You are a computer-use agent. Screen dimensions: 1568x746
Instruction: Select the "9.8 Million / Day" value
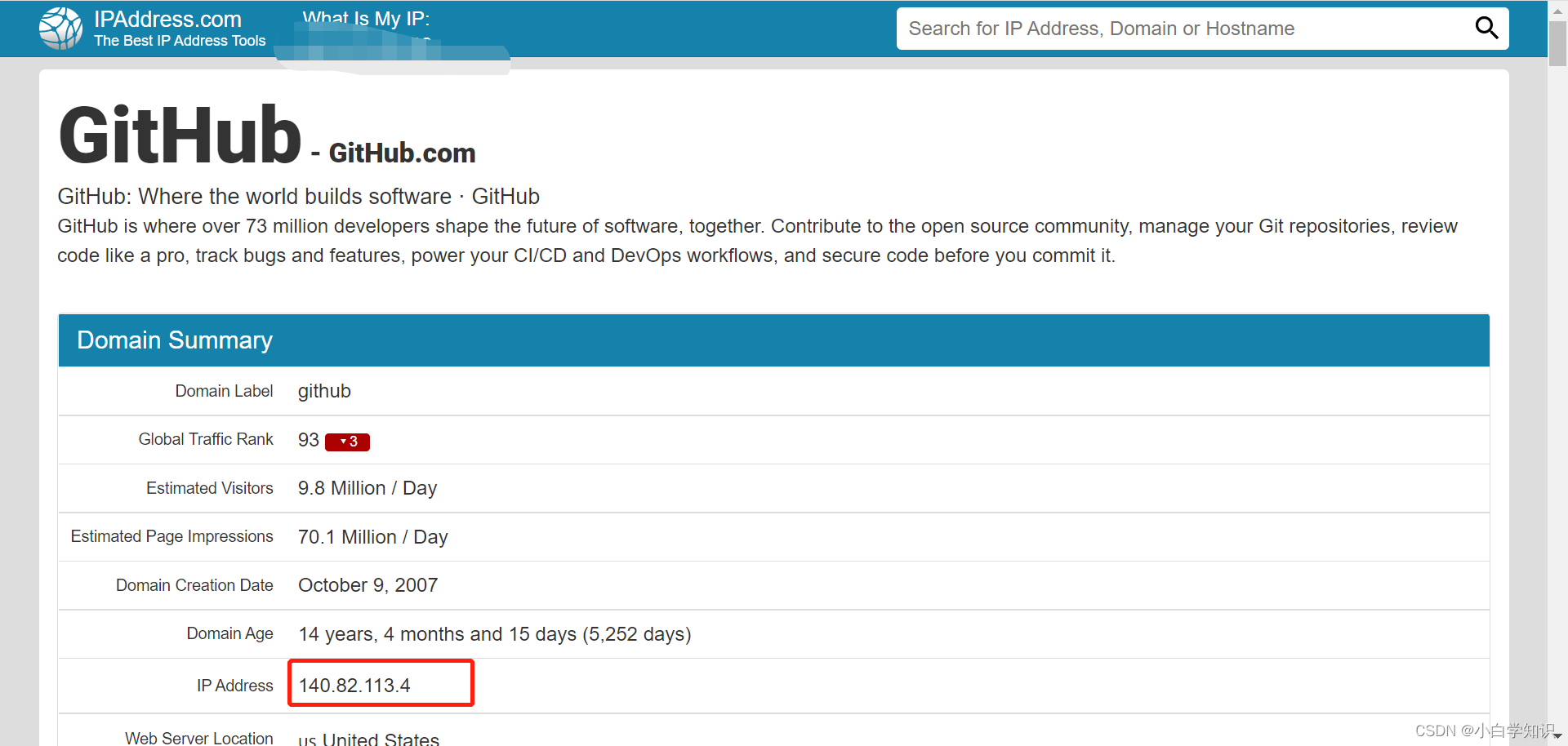click(367, 488)
